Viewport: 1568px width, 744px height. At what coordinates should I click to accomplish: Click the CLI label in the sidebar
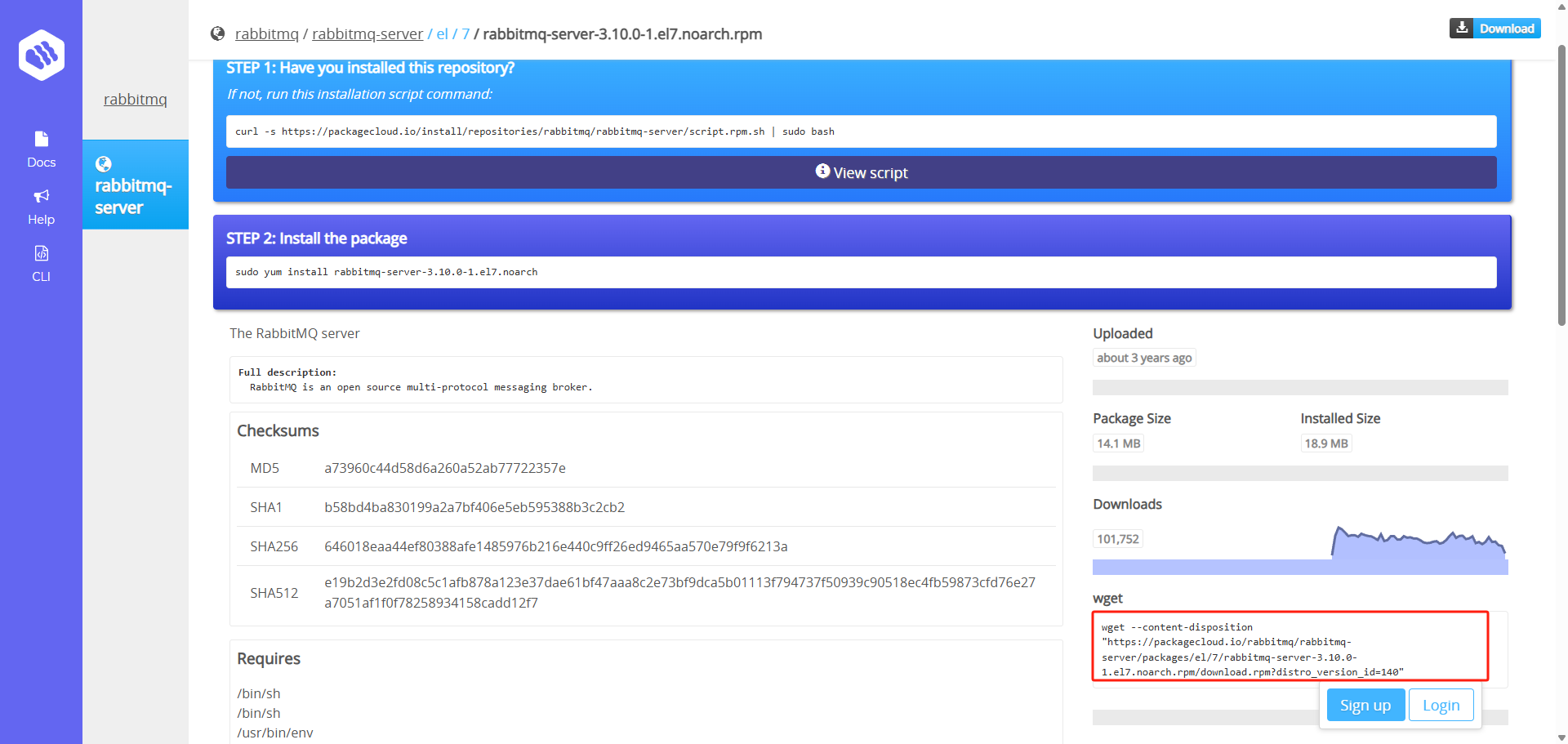point(42,277)
